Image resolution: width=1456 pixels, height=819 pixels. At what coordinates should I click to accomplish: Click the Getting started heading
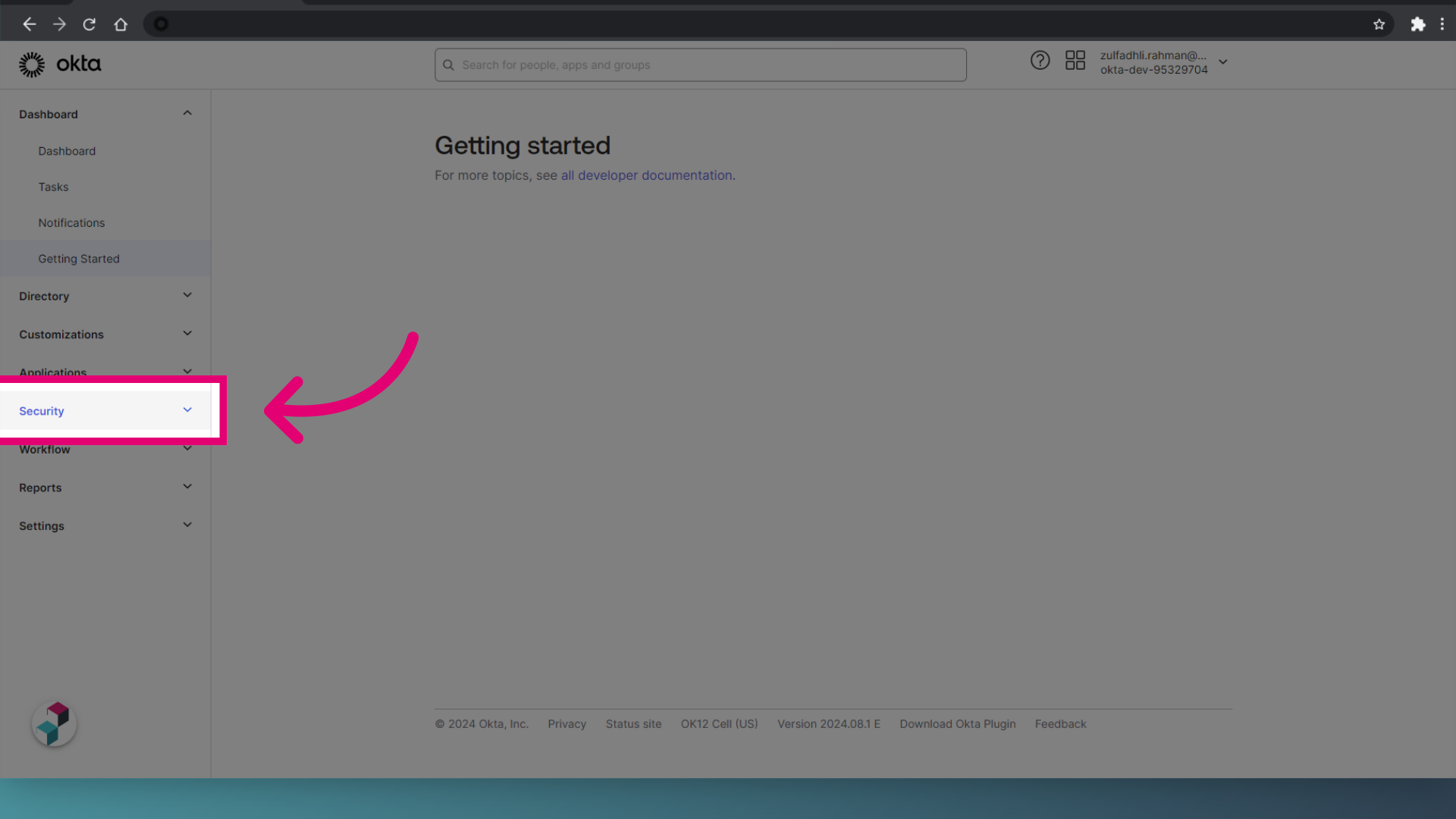[x=522, y=146]
